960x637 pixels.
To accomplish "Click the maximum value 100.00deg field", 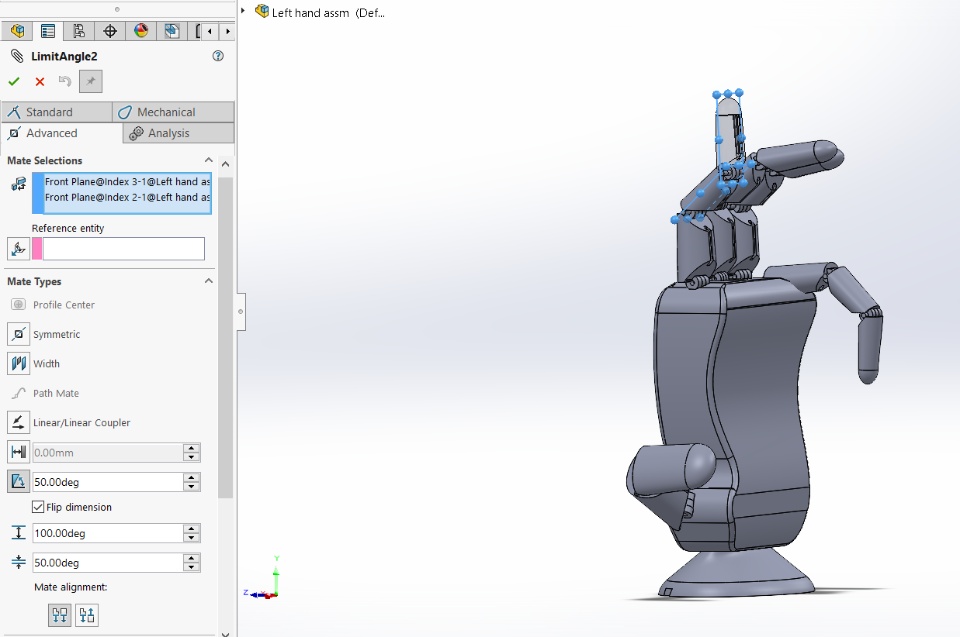I will point(107,533).
